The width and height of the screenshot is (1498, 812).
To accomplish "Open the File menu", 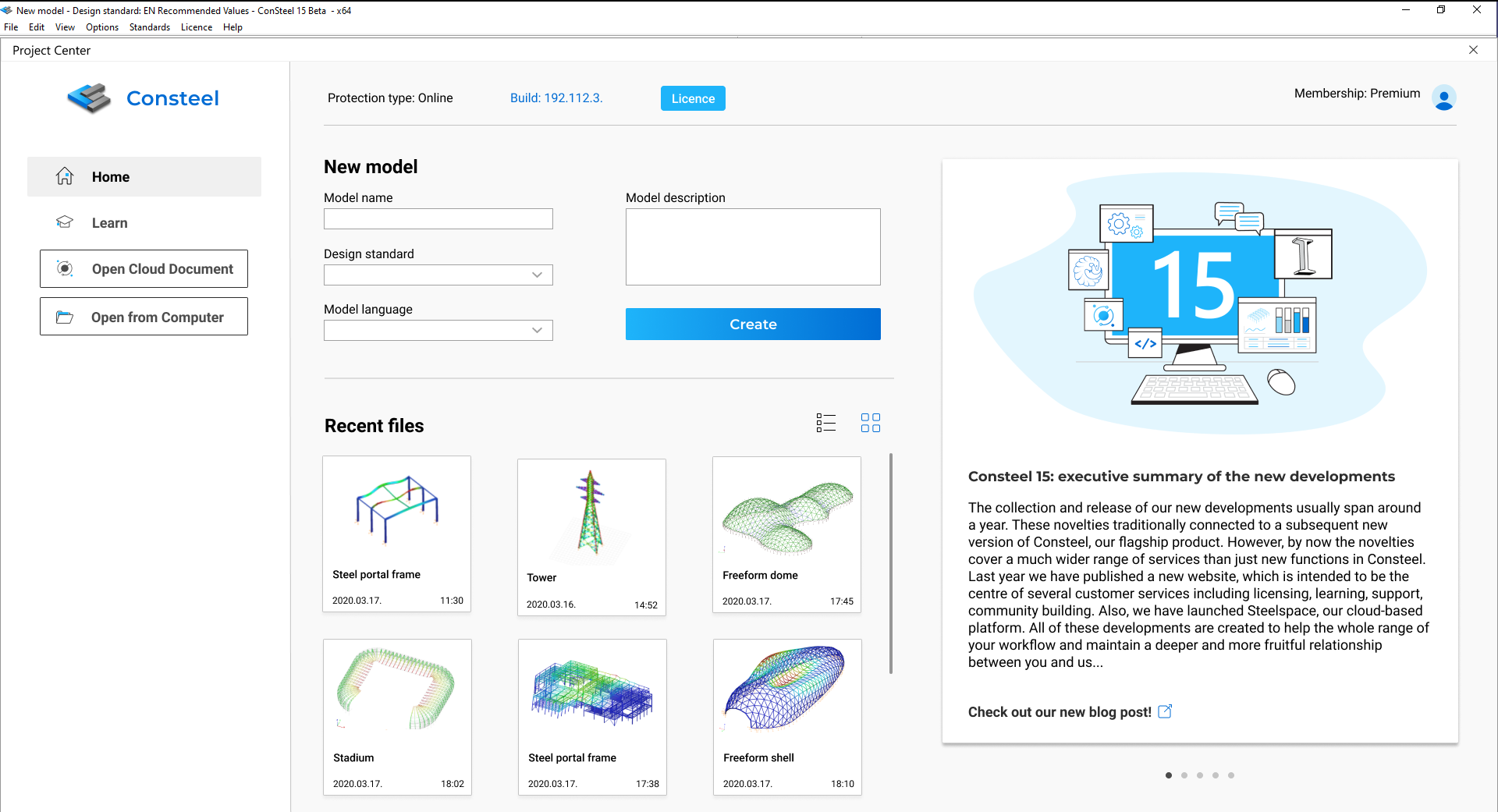I will coord(11,27).
